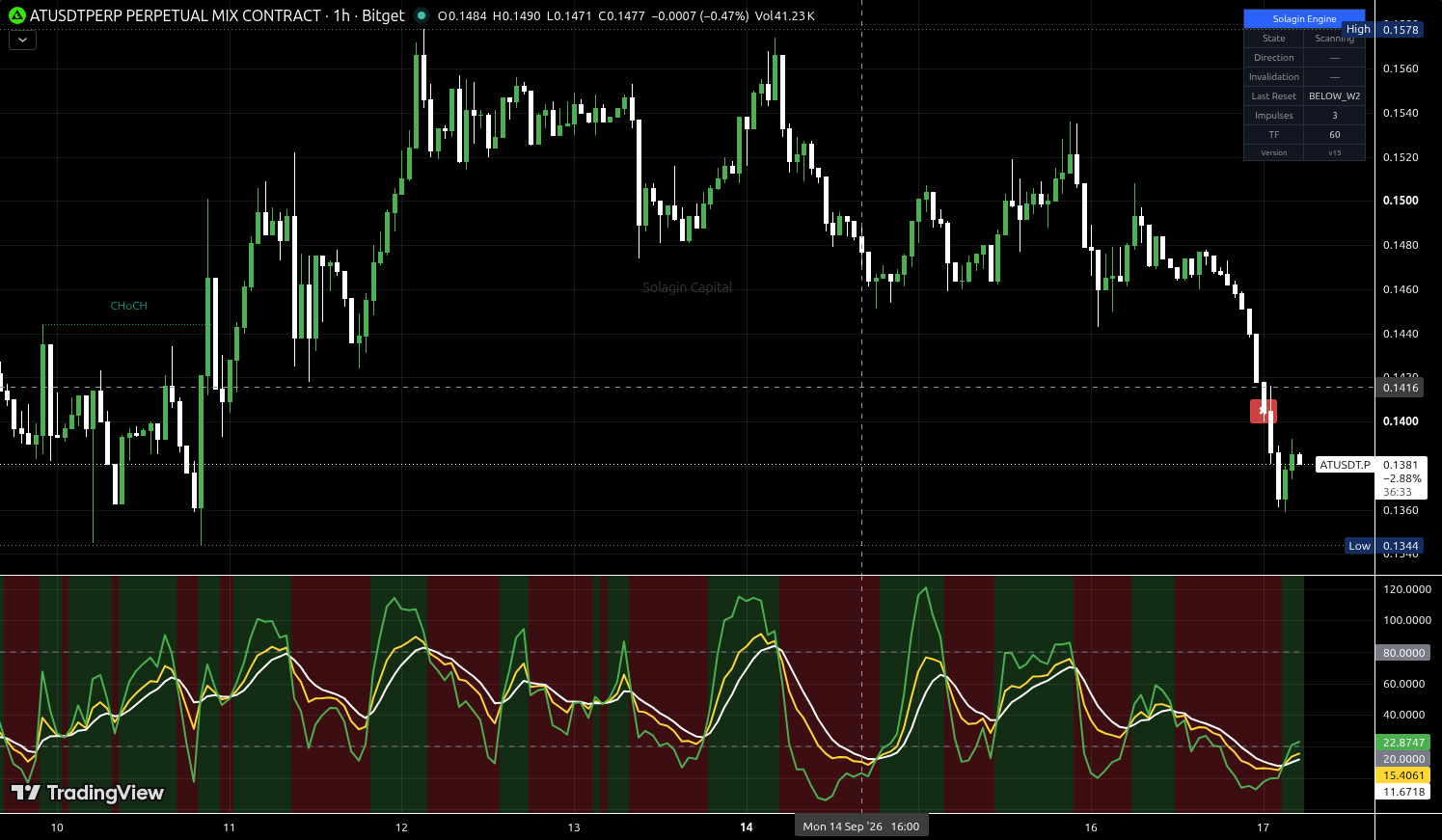
Task: Click the open value O0.1484
Action: coord(462,16)
